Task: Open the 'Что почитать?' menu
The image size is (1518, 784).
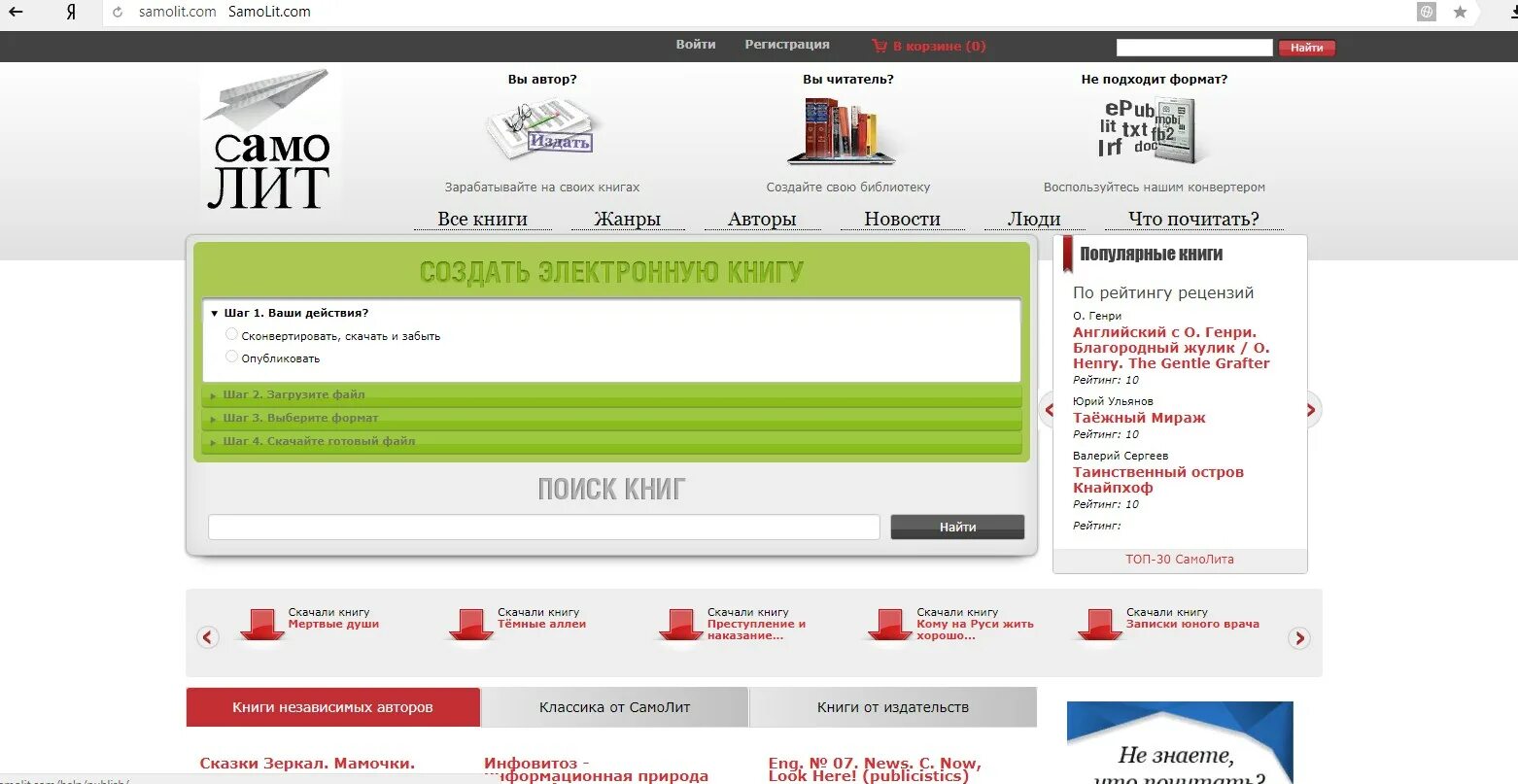Action: (x=1193, y=220)
